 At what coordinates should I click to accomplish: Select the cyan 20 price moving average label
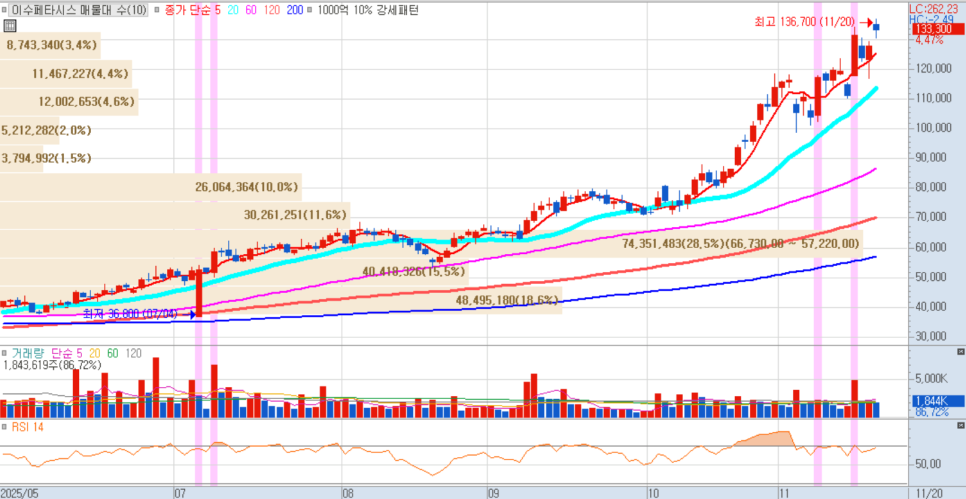234,10
